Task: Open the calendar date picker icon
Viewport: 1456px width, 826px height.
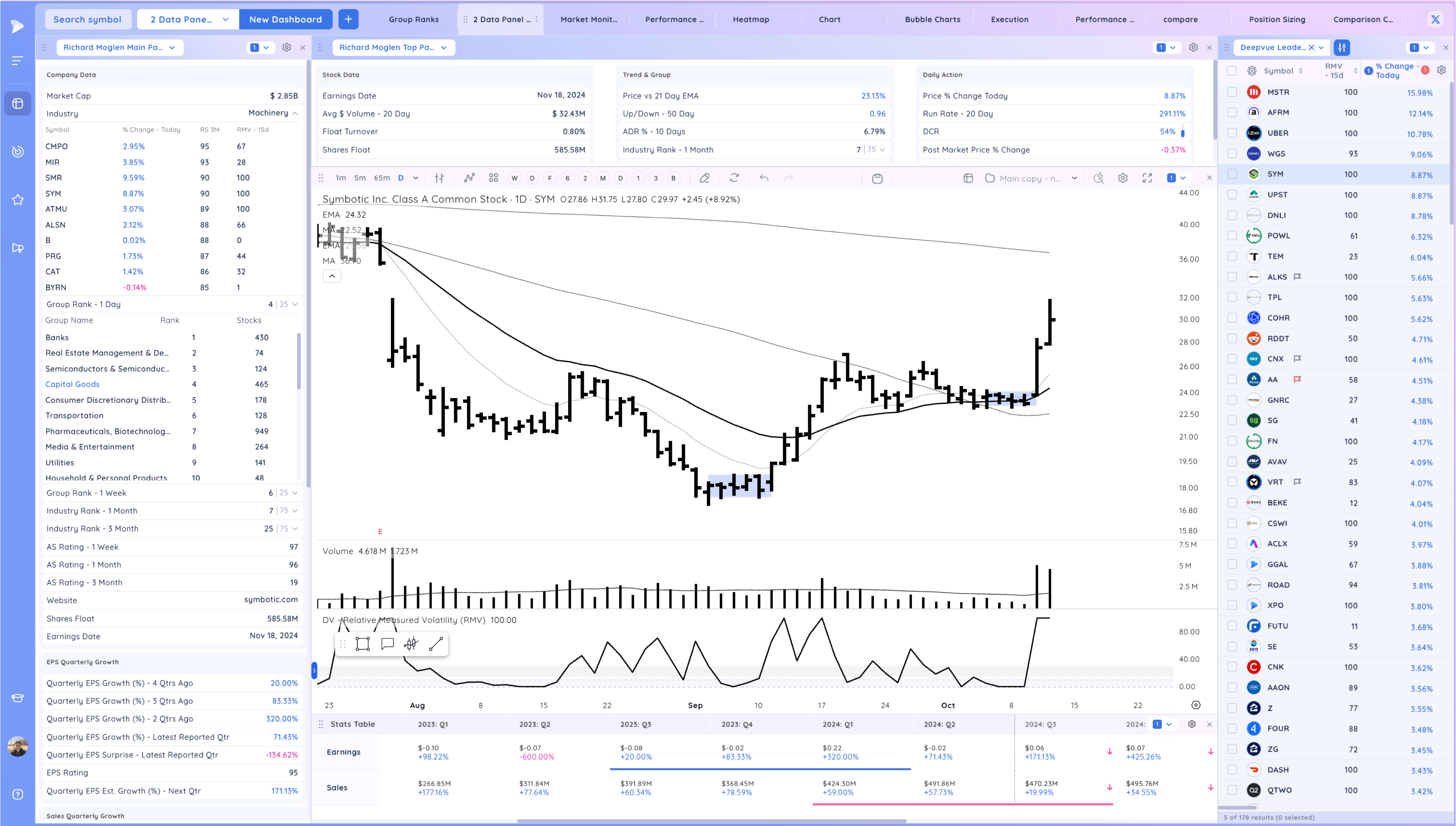Action: click(x=877, y=179)
